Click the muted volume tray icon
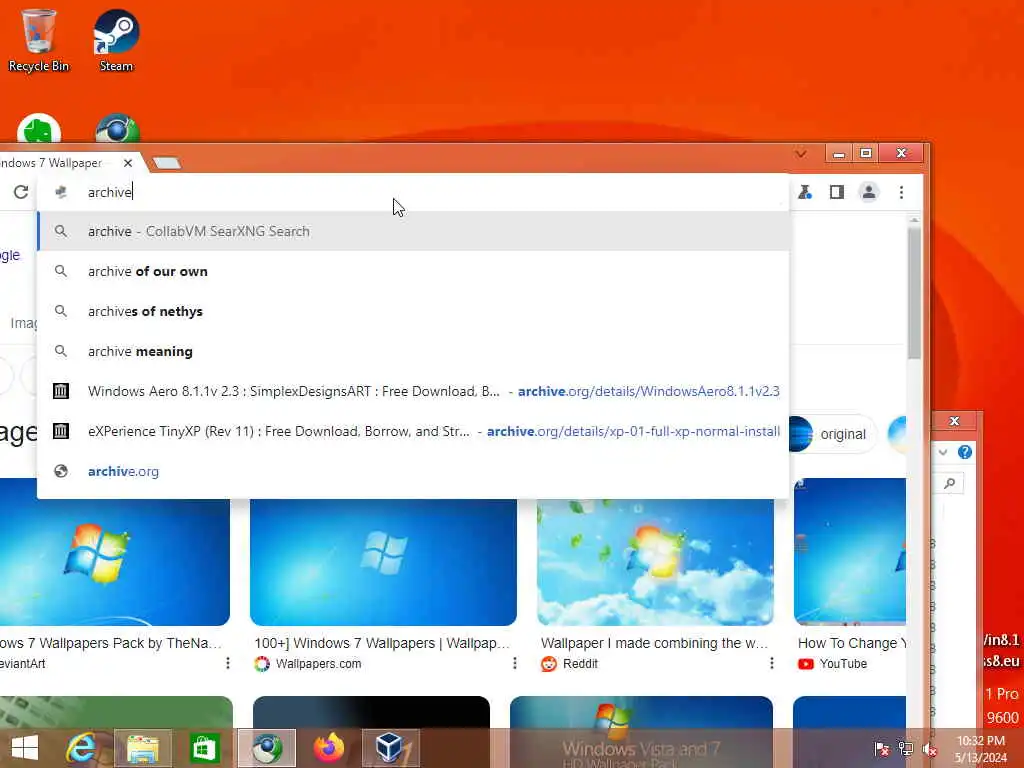Viewport: 1024px width, 768px height. [929, 749]
